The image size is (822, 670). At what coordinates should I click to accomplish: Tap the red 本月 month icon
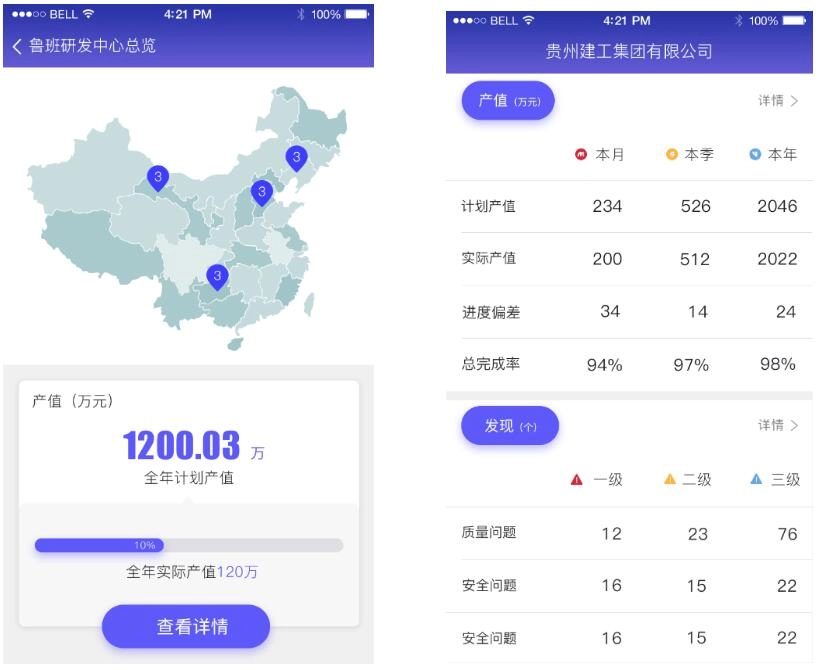(581, 154)
